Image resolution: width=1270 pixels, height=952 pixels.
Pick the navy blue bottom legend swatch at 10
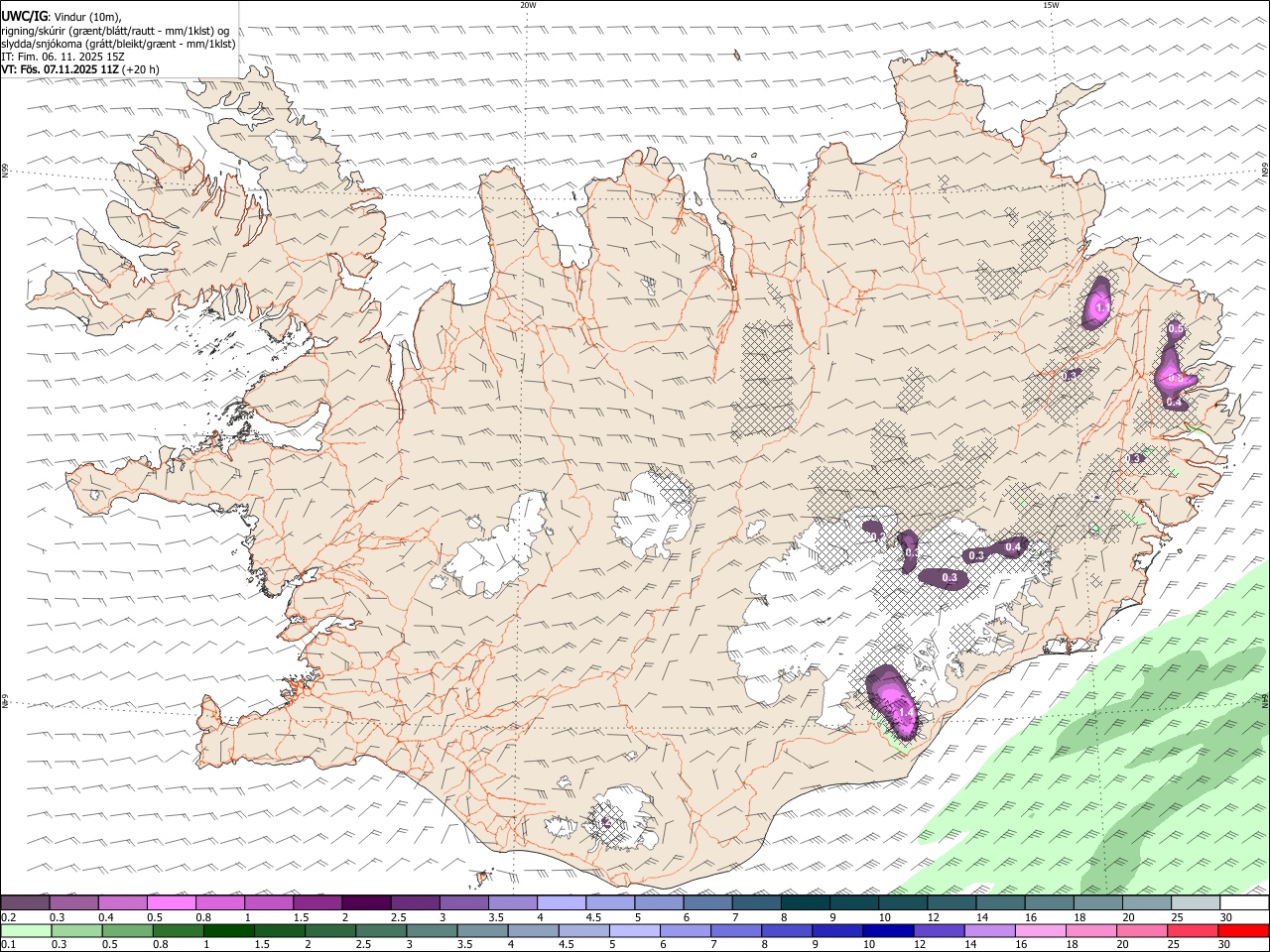886,931
